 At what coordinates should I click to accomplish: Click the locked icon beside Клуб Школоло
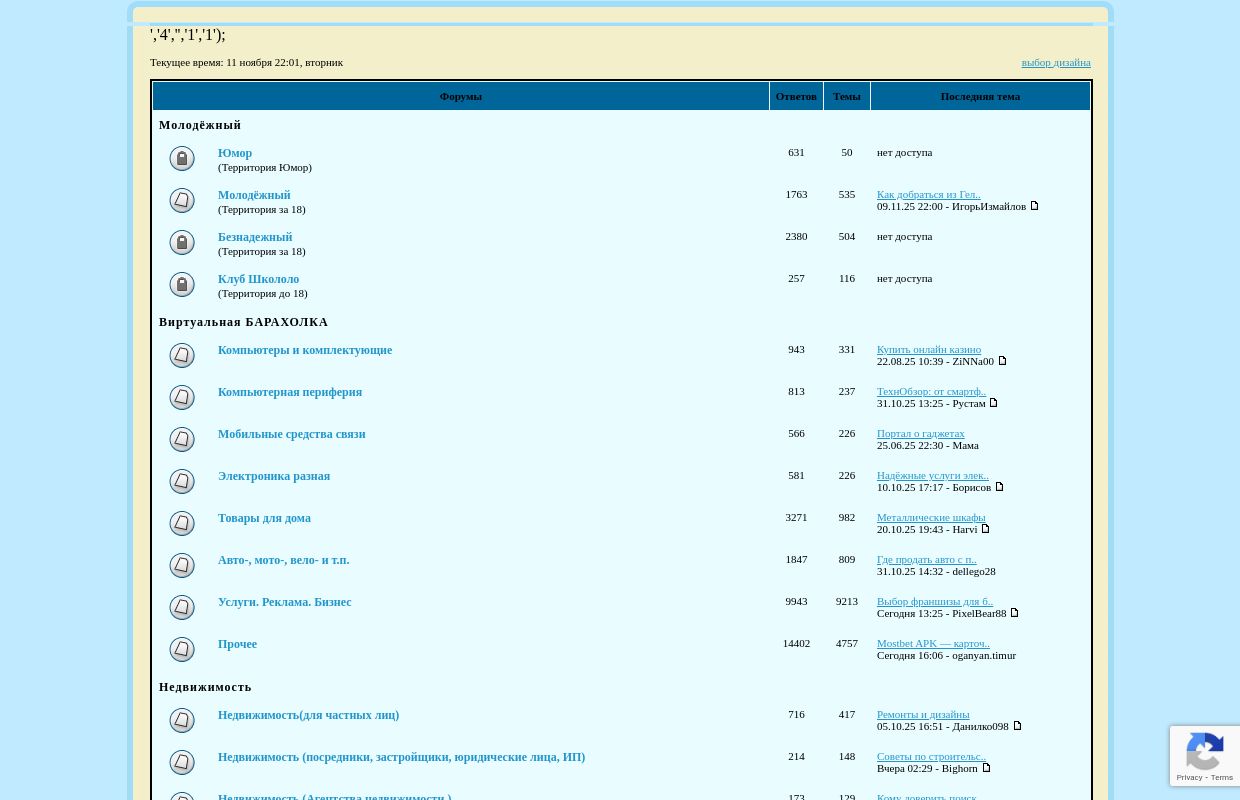pos(182,285)
